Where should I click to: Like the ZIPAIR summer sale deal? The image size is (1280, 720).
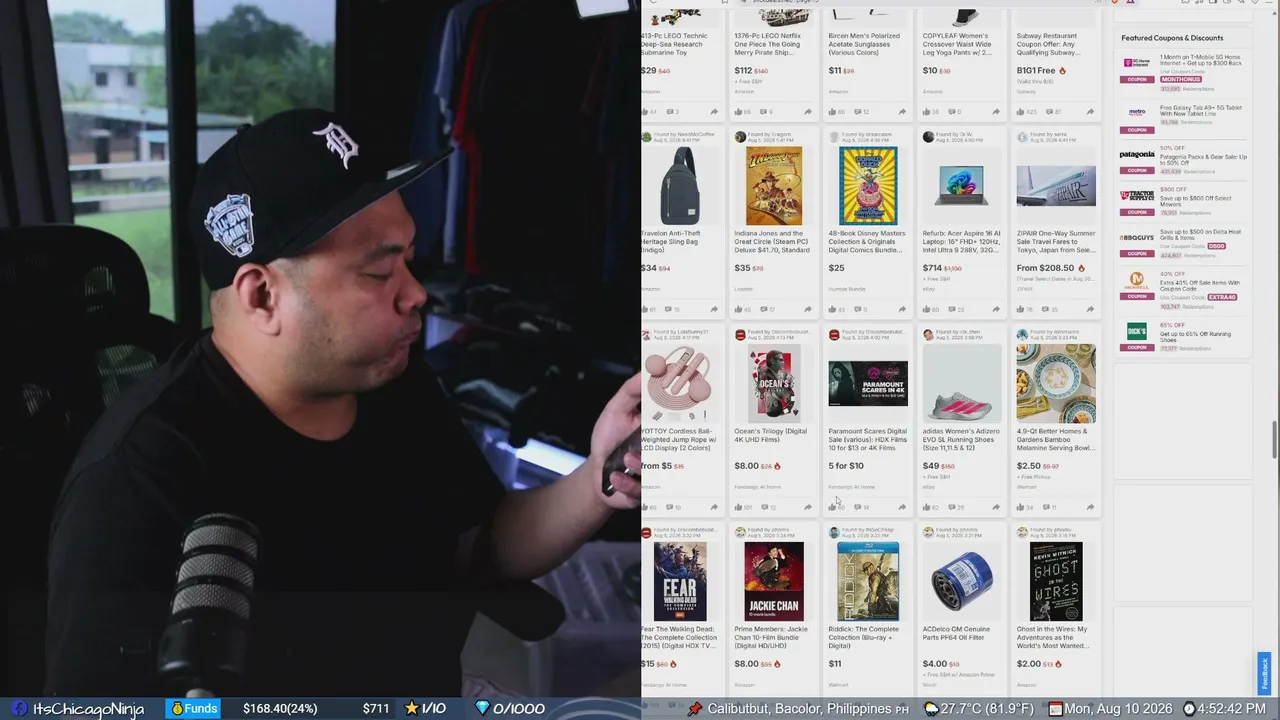[1021, 309]
